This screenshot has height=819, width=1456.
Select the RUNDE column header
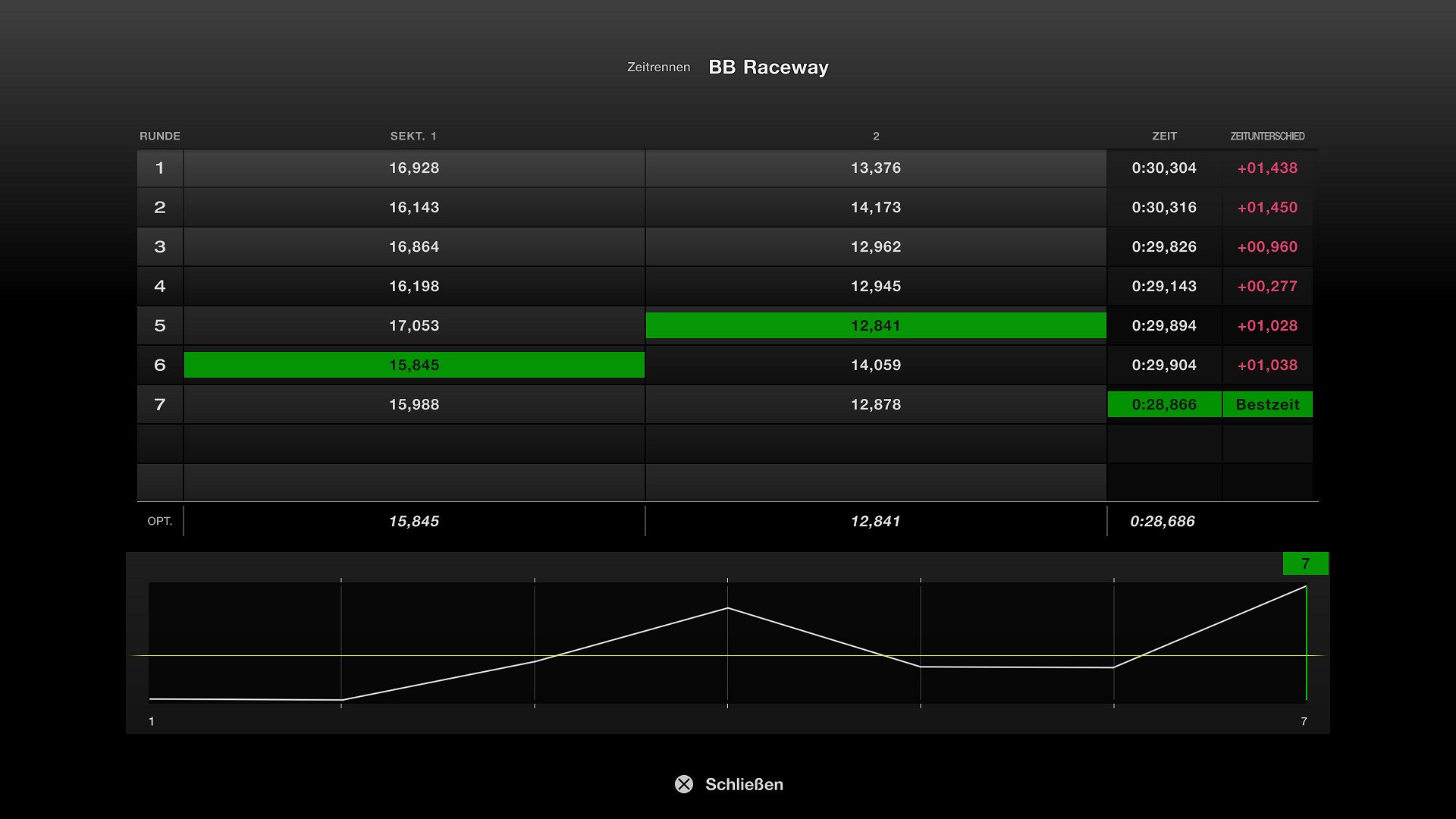(x=160, y=136)
